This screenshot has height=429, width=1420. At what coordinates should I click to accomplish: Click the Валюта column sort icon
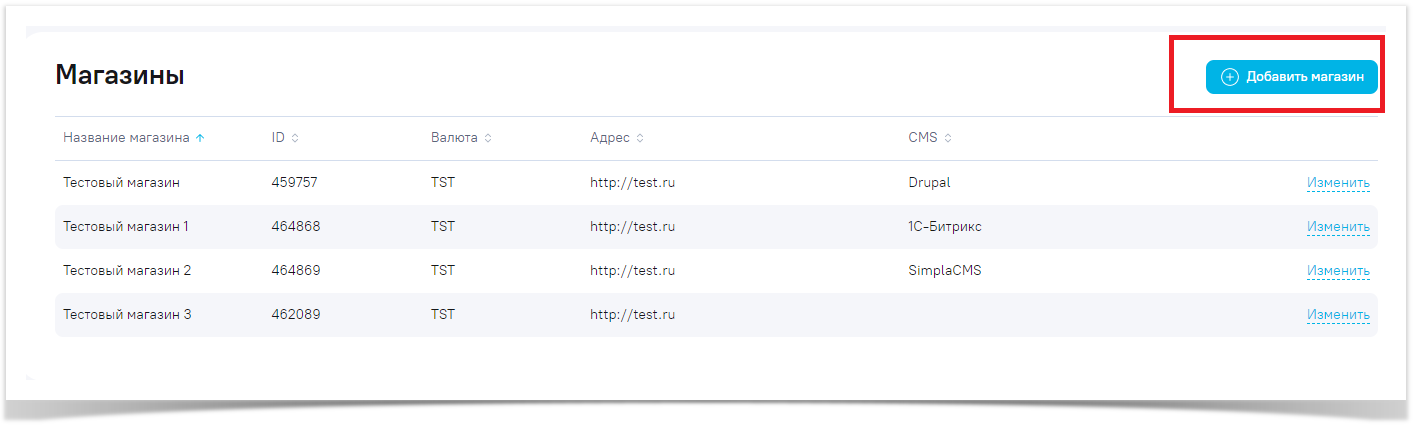pos(488,138)
